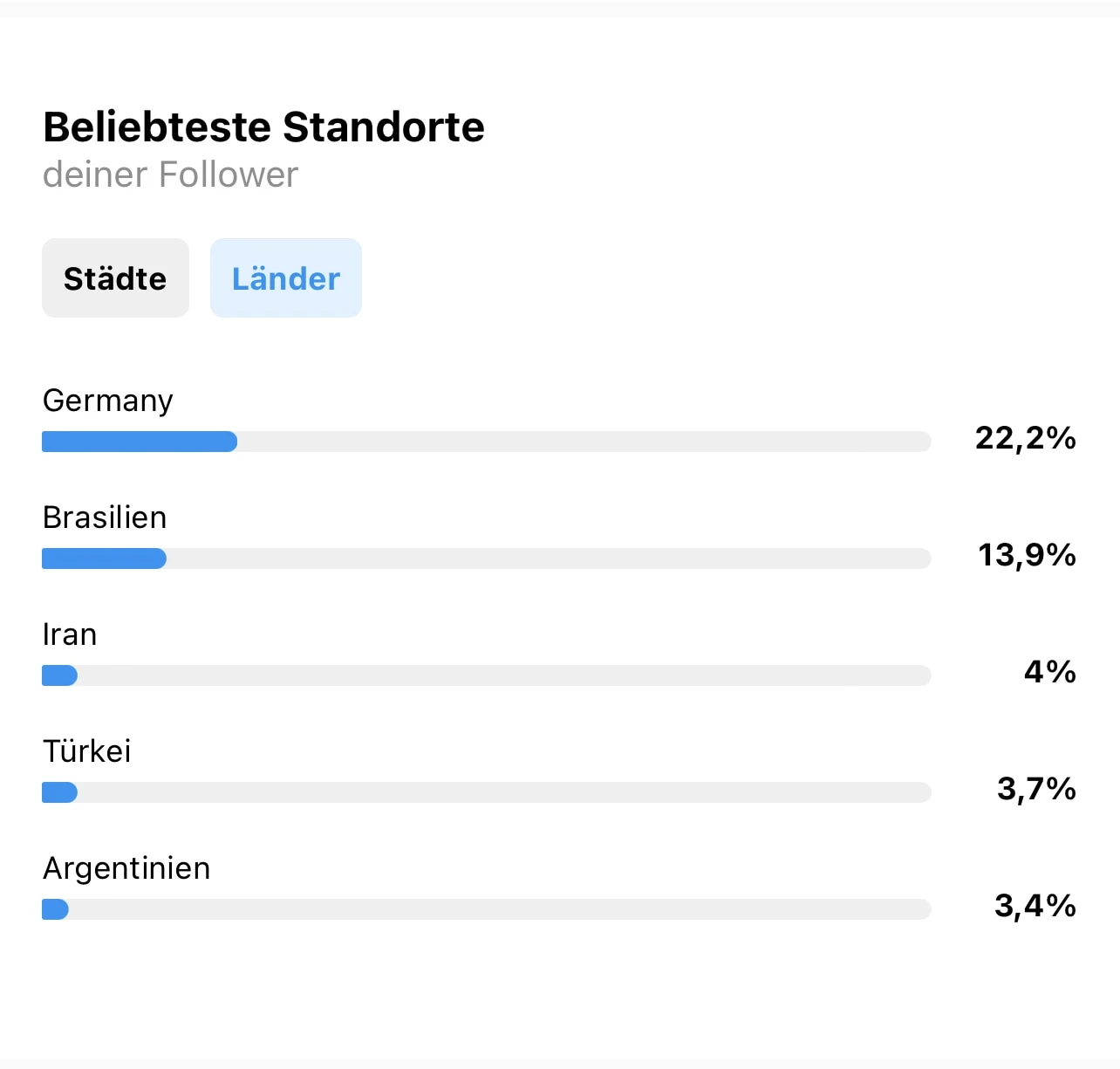Select the Brasilien country label
The width and height of the screenshot is (1120, 1069).
[104, 517]
